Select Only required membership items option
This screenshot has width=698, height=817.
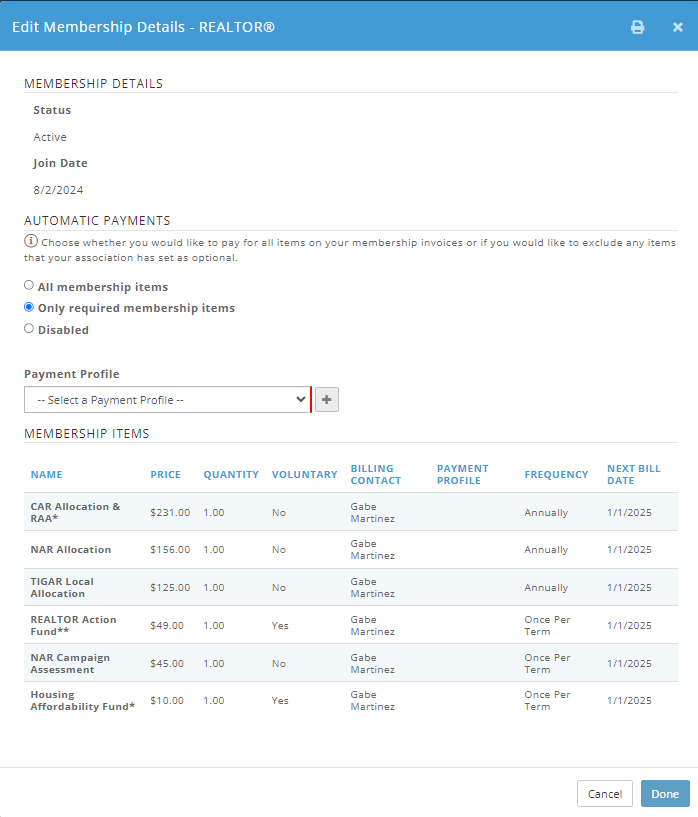pos(29,307)
